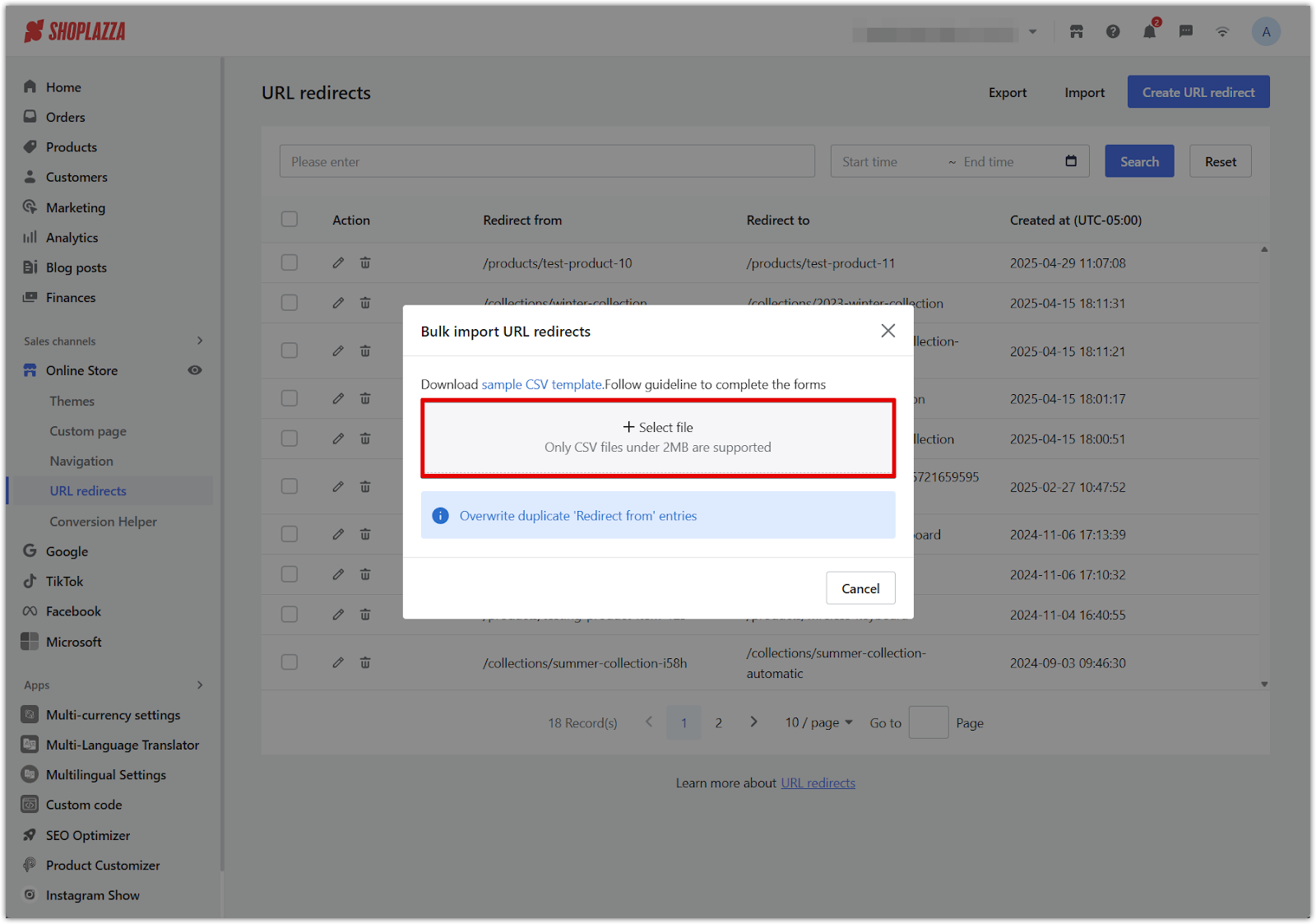This screenshot has width=1316, height=924.
Task: Delete the test-product-10 redirect via trash icon
Action: pos(365,263)
